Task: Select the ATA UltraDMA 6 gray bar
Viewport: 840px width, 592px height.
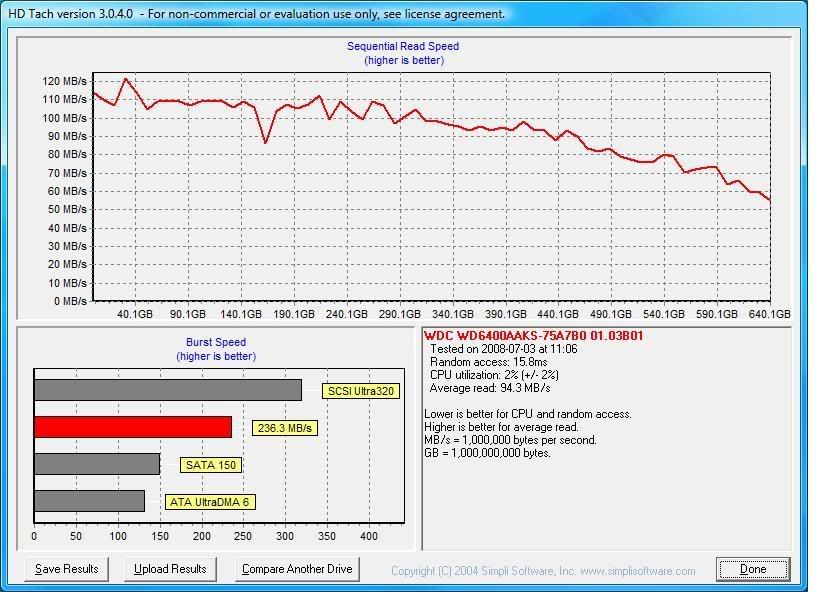Action: pyautogui.click(x=89, y=501)
